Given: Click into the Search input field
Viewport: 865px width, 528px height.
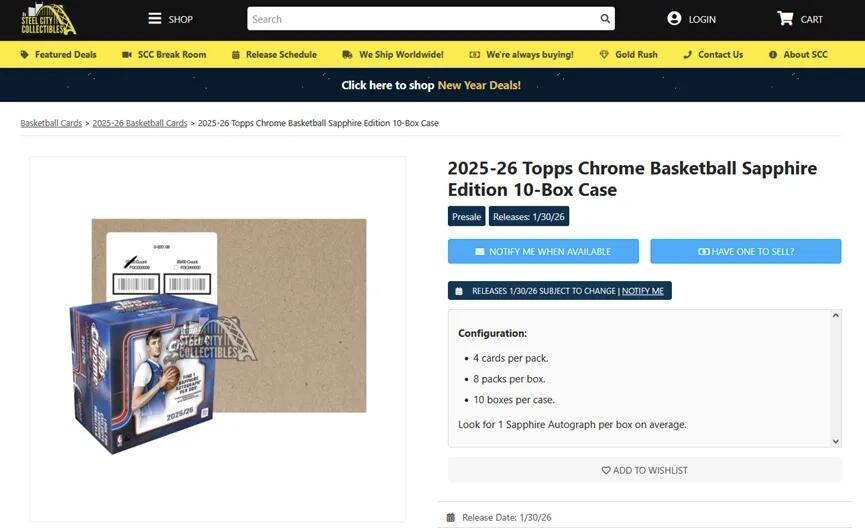Looking at the screenshot, I should (423, 19).
